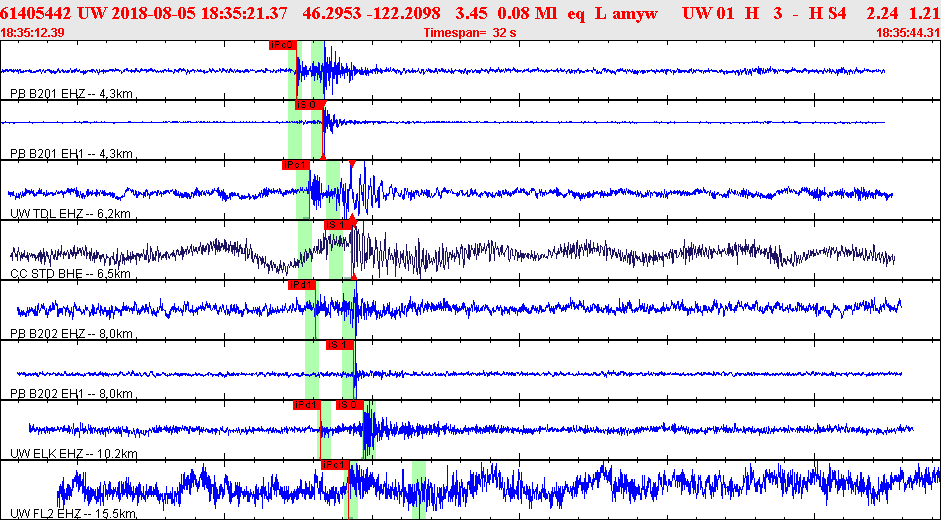Click the iS 1 pick flag on STD BHE

click(x=337, y=224)
